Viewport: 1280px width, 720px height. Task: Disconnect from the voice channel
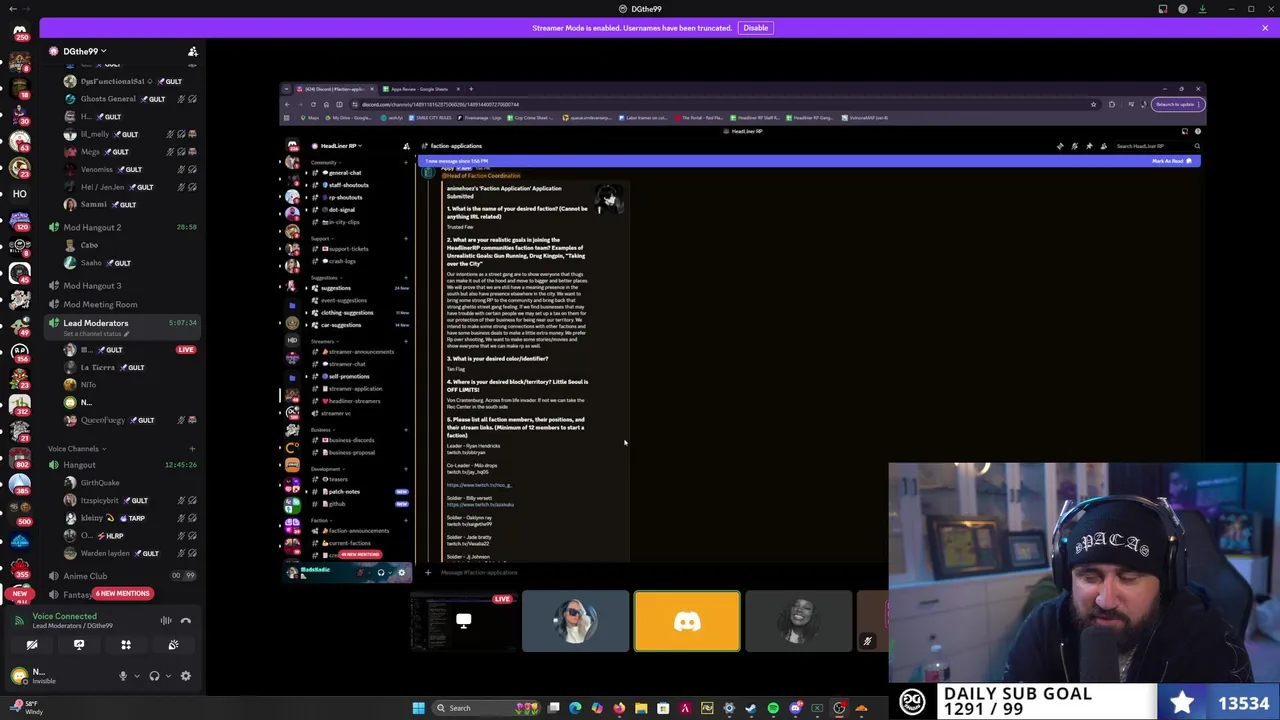pyautogui.click(x=185, y=621)
